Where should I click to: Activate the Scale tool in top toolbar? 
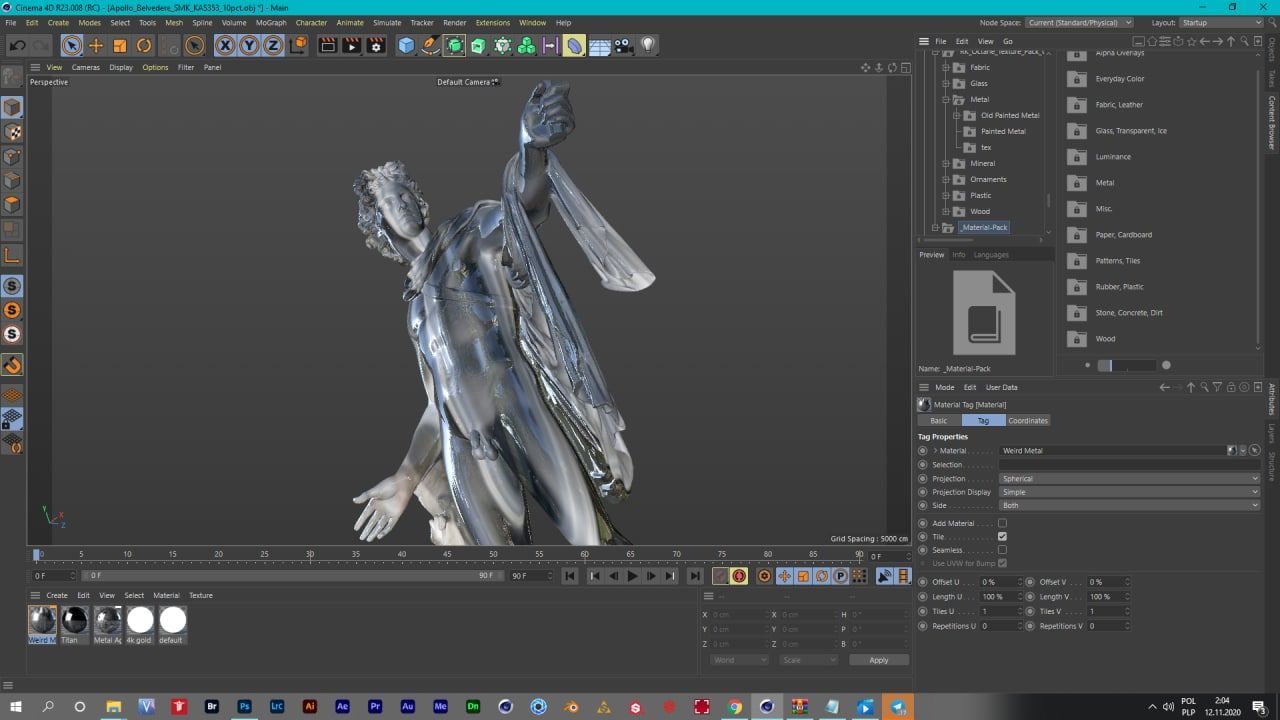120,45
